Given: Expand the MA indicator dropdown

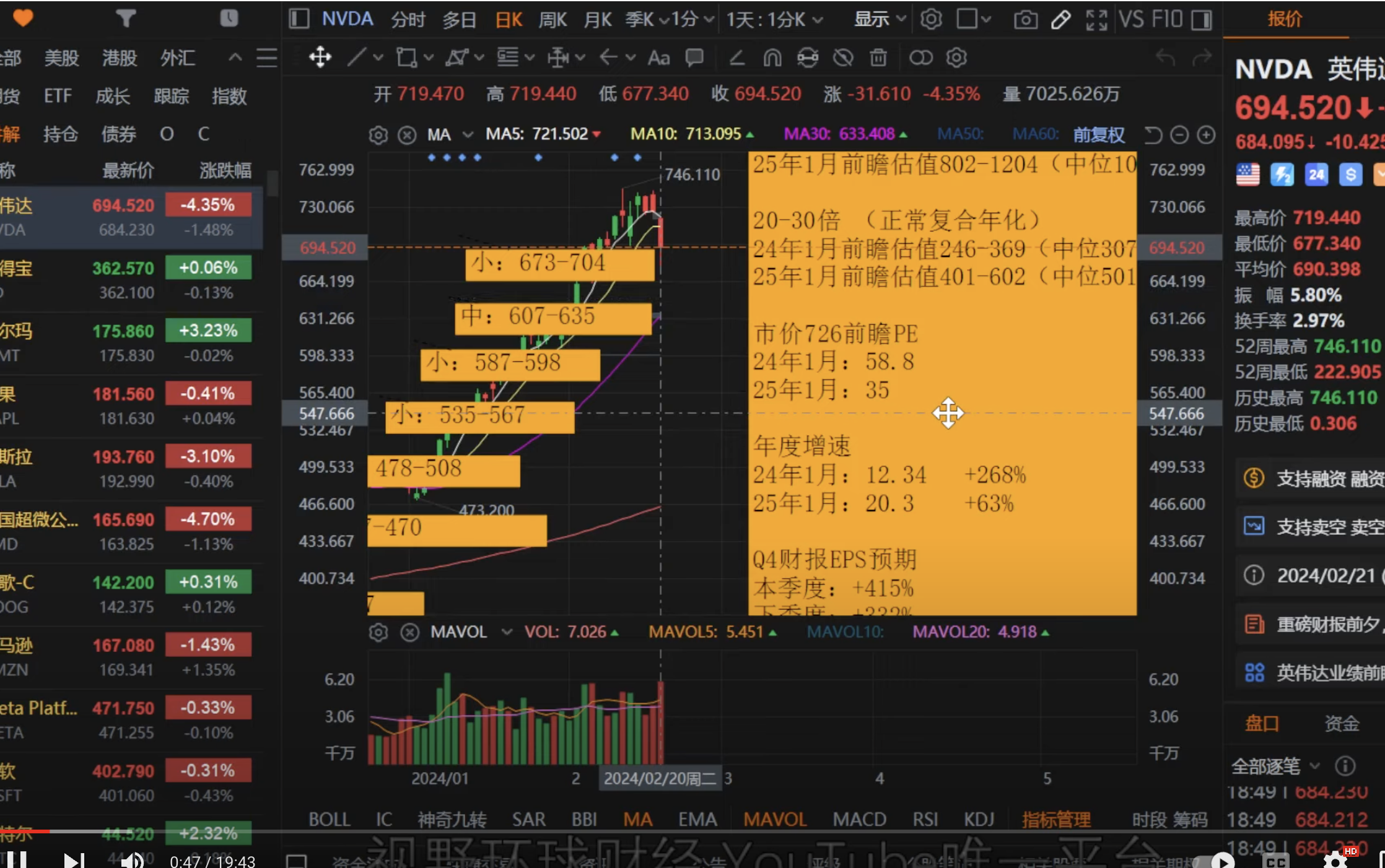Looking at the screenshot, I should pyautogui.click(x=468, y=135).
